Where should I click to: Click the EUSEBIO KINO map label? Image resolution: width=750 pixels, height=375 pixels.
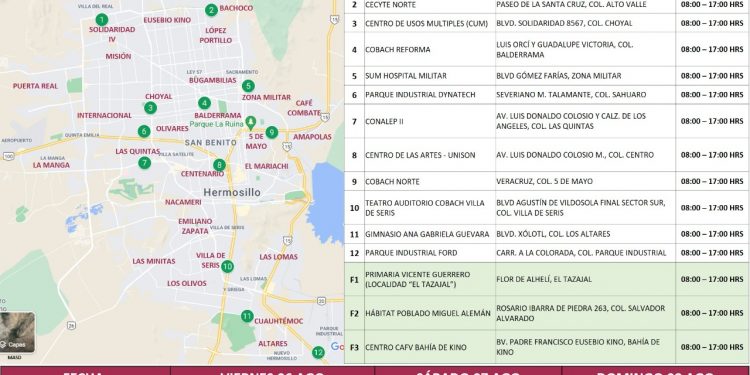click(167, 20)
